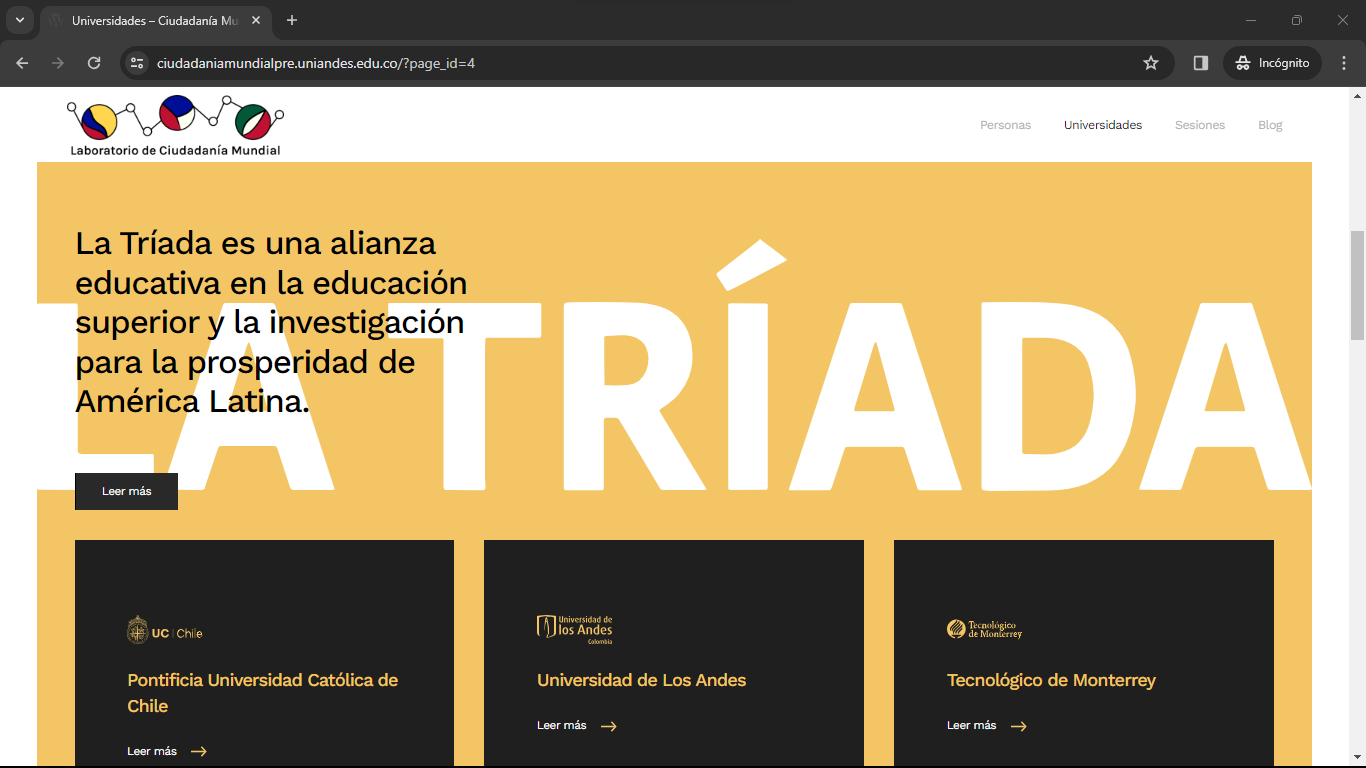Open Tecnológico de Monterrey heading link

[x=1051, y=680]
